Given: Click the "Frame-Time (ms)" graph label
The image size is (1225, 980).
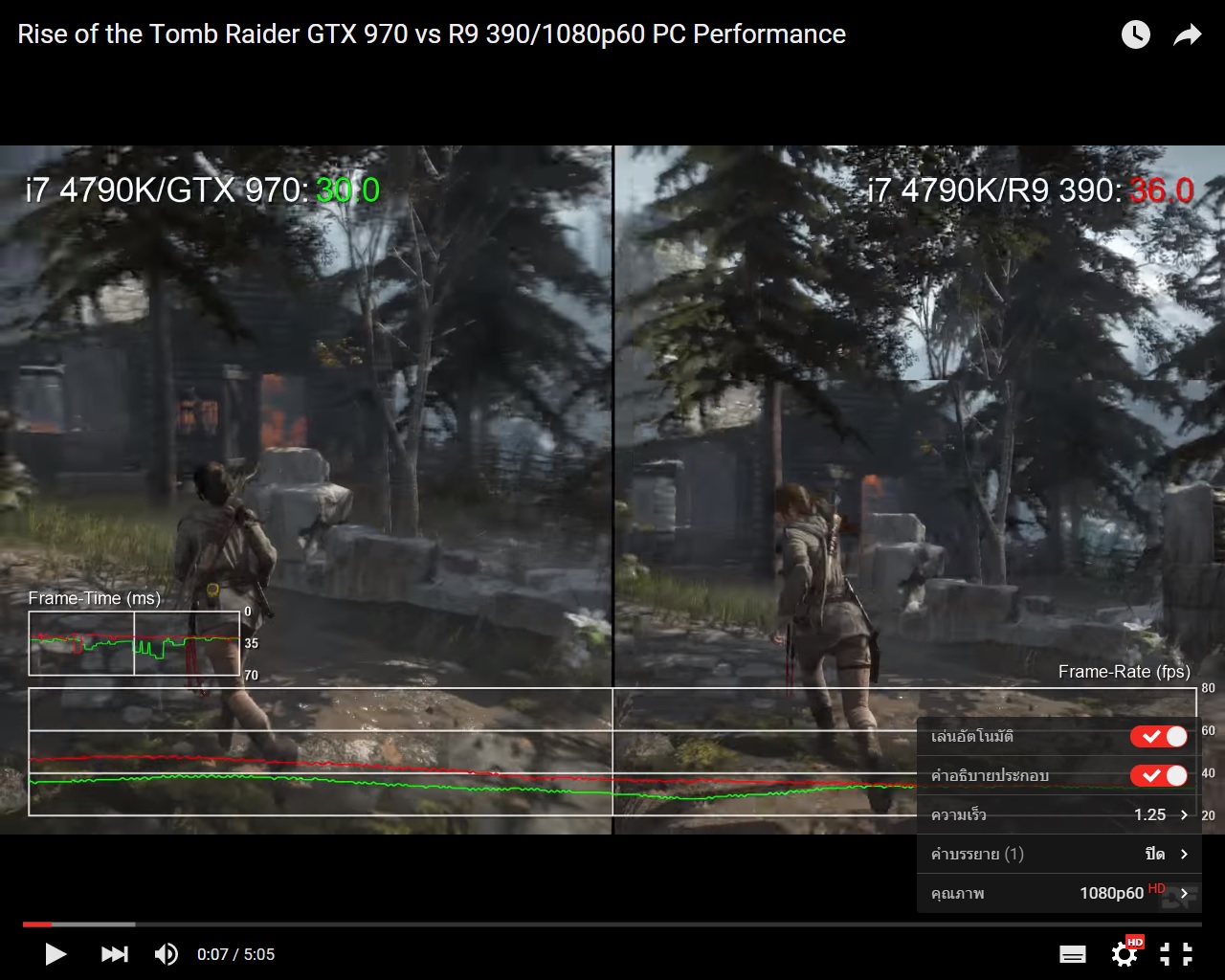Looking at the screenshot, I should click(x=95, y=598).
